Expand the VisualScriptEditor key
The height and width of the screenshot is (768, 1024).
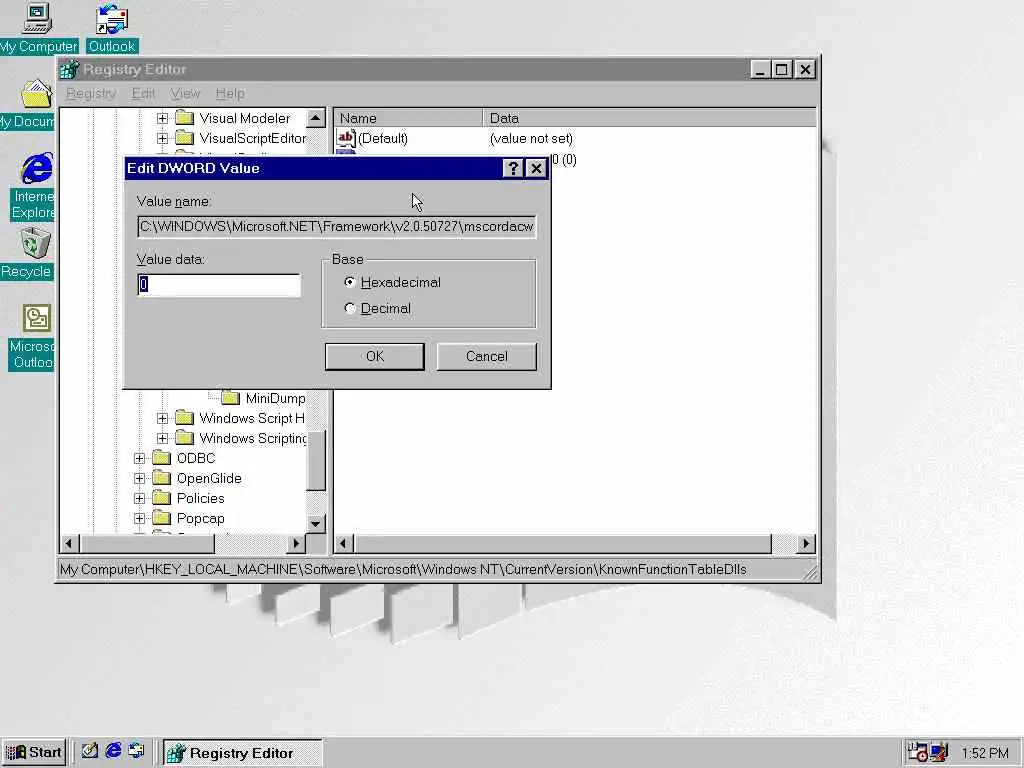click(x=163, y=138)
